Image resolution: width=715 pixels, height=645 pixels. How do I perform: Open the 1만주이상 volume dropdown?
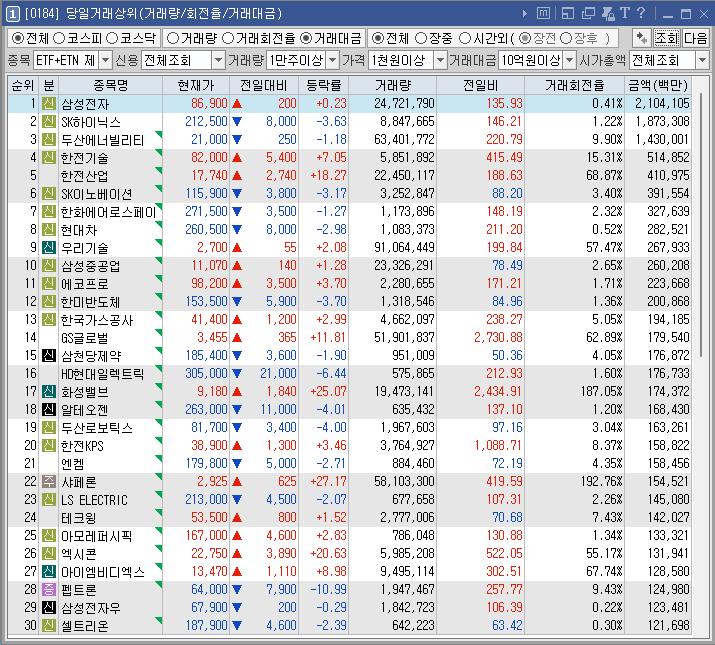tap(333, 60)
